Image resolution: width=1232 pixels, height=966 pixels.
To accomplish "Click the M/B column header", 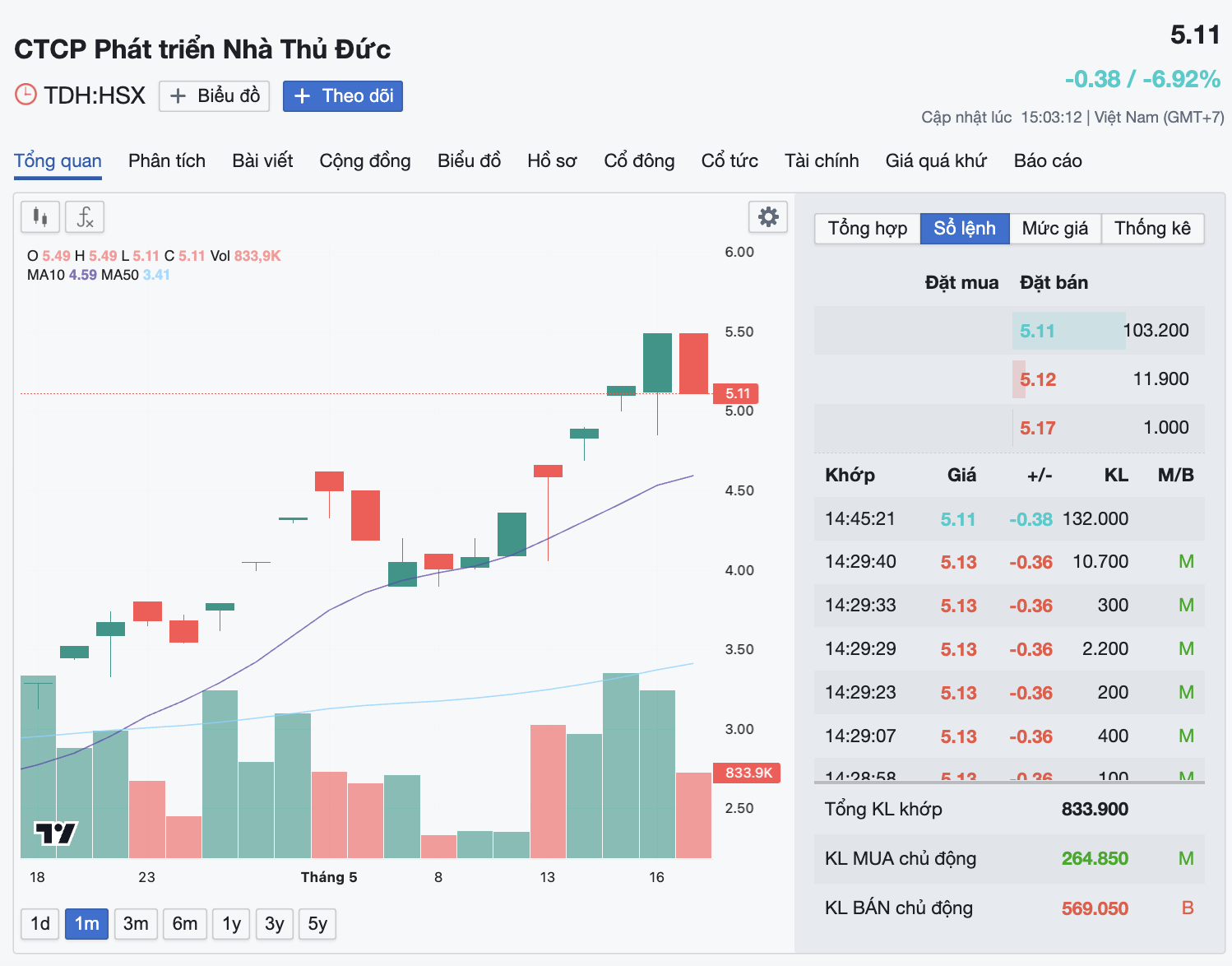I will point(1175,475).
